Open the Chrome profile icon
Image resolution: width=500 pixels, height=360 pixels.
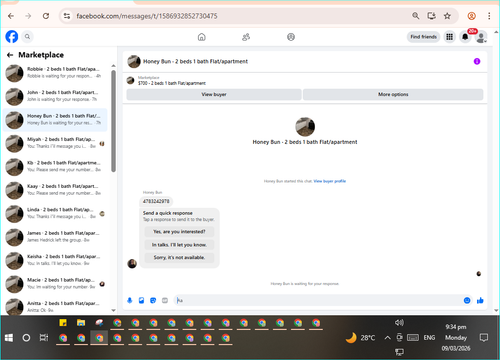(471, 16)
